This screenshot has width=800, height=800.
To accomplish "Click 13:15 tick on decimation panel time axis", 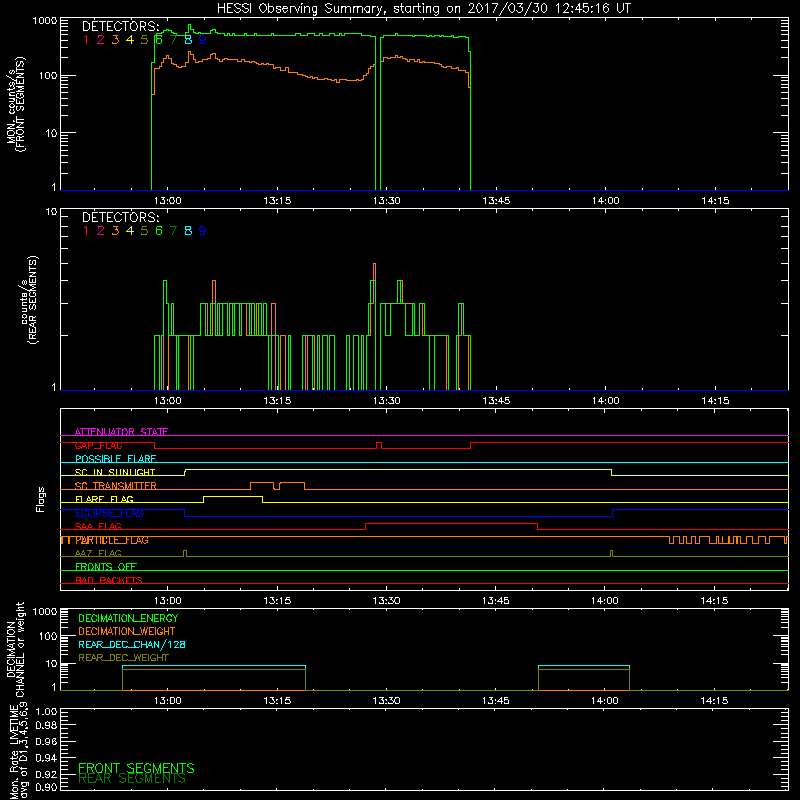I will tap(277, 701).
